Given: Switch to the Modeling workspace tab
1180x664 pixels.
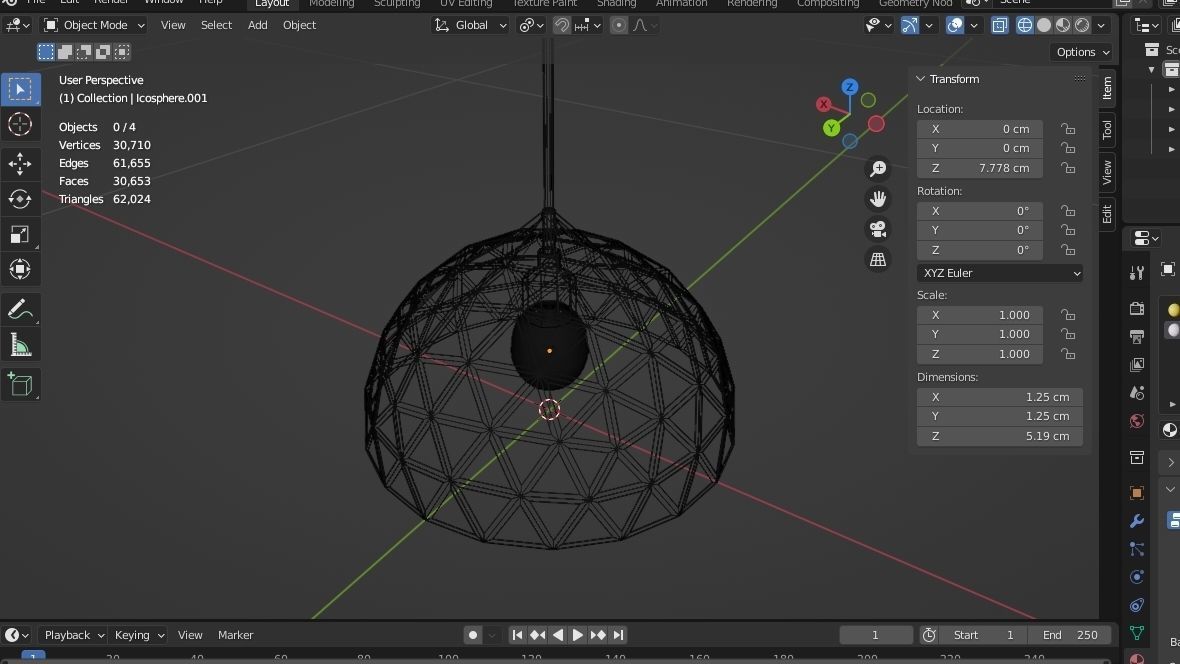Looking at the screenshot, I should point(332,4).
